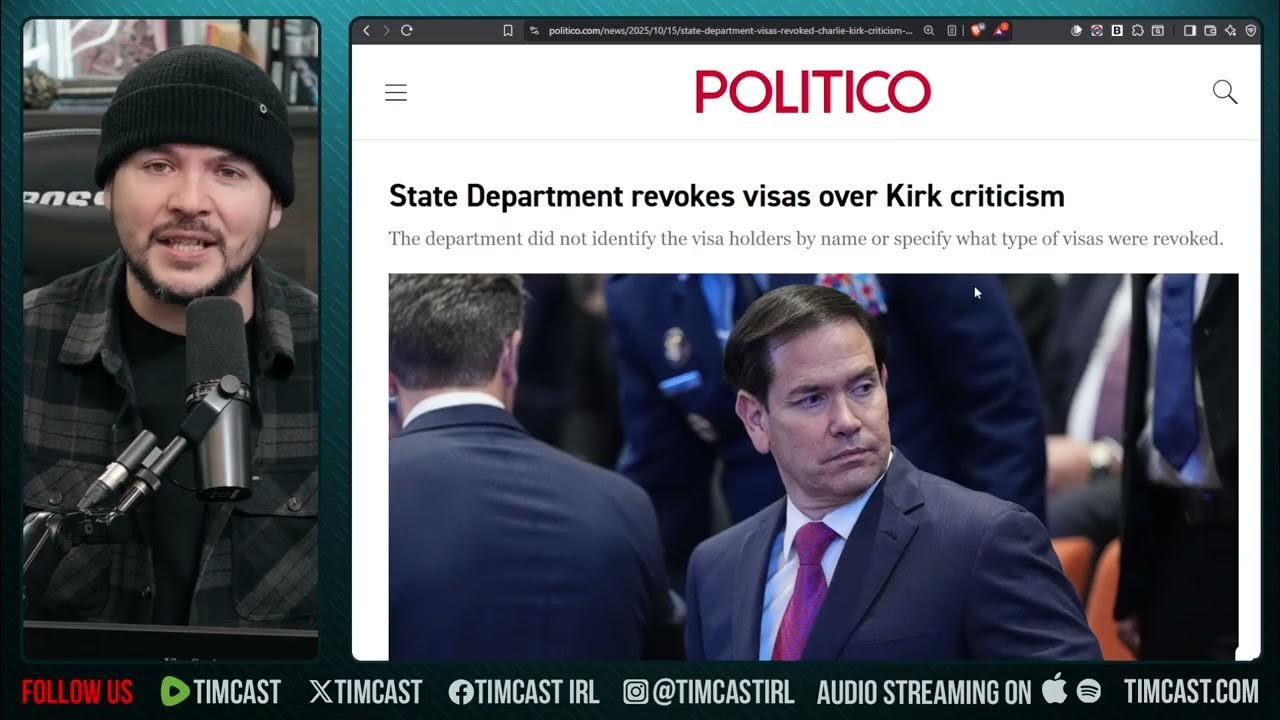Image resolution: width=1280 pixels, height=720 pixels.
Task: Click the pie-shaped extension icon in toolbar
Action: tap(1076, 31)
